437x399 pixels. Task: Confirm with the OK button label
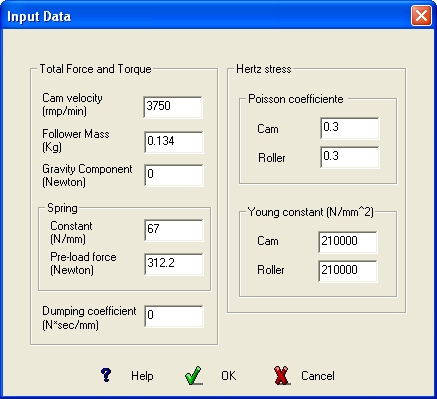229,376
